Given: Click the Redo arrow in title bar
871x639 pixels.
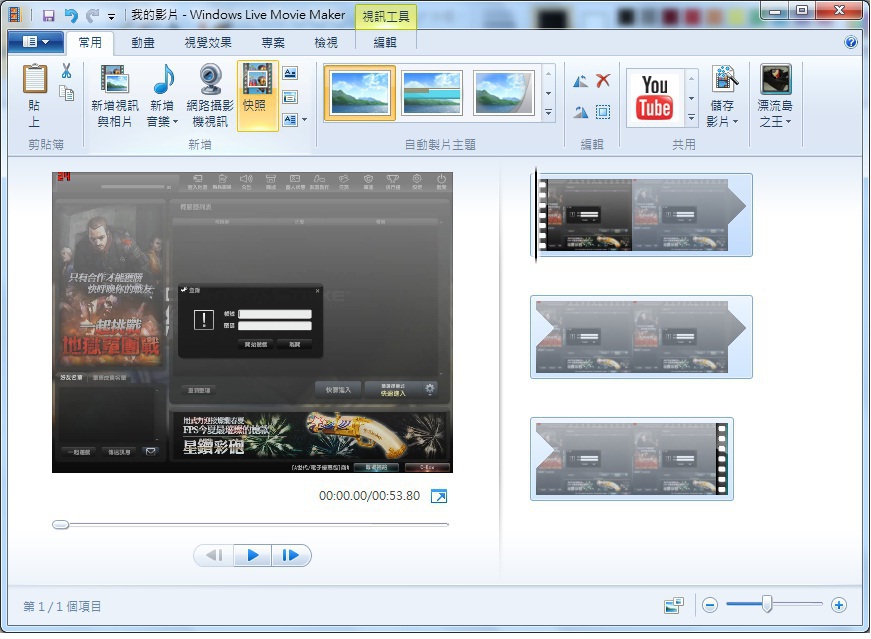Looking at the screenshot, I should [92, 16].
